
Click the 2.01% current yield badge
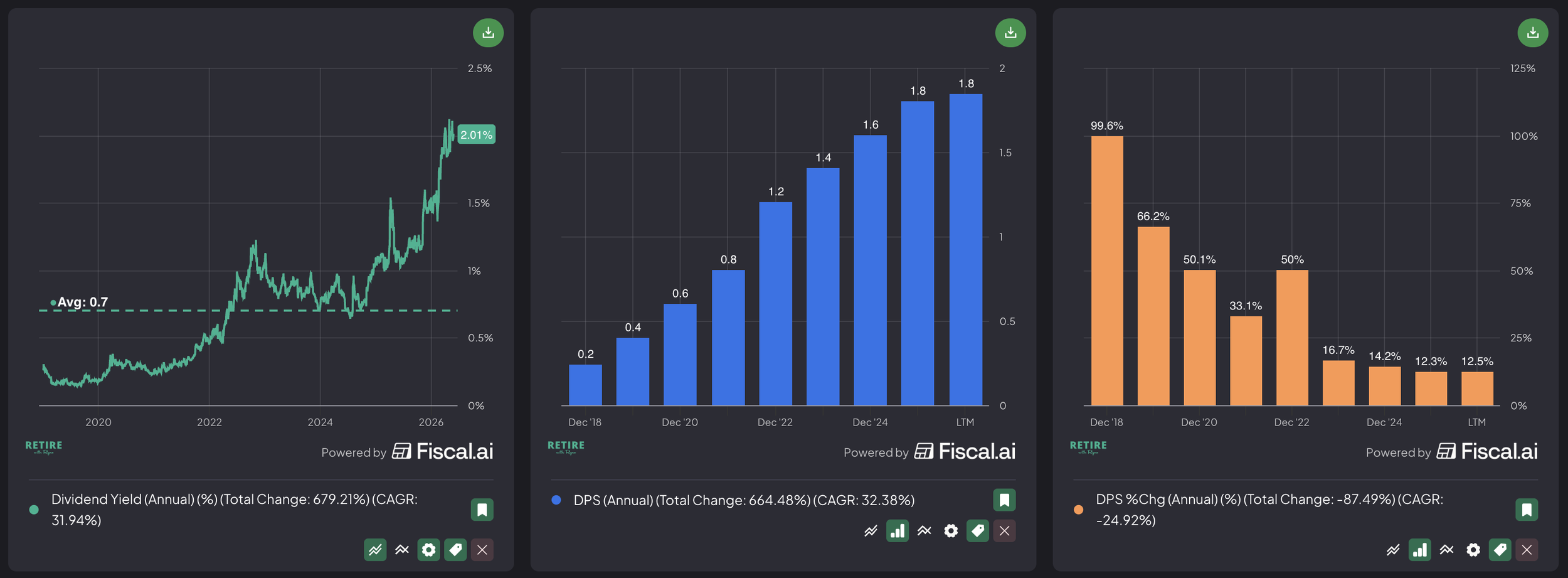(x=477, y=134)
